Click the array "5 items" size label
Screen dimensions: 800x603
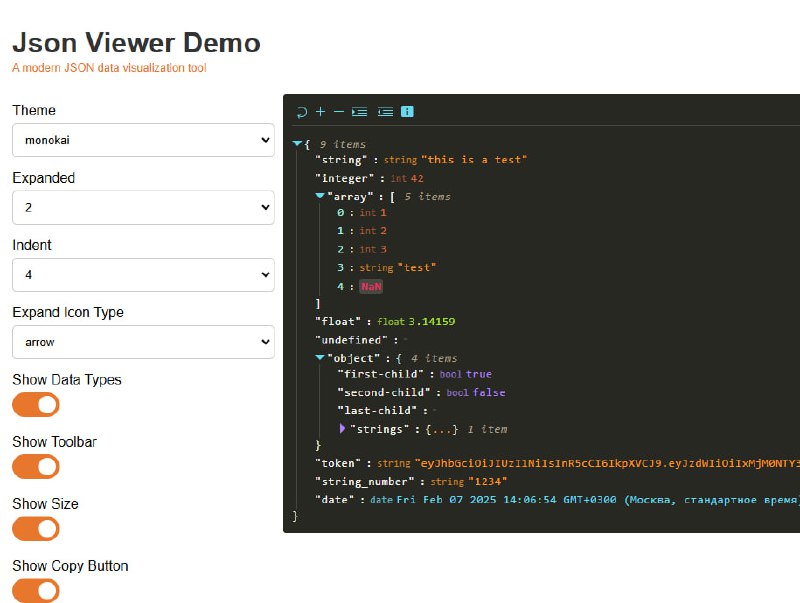[428, 196]
